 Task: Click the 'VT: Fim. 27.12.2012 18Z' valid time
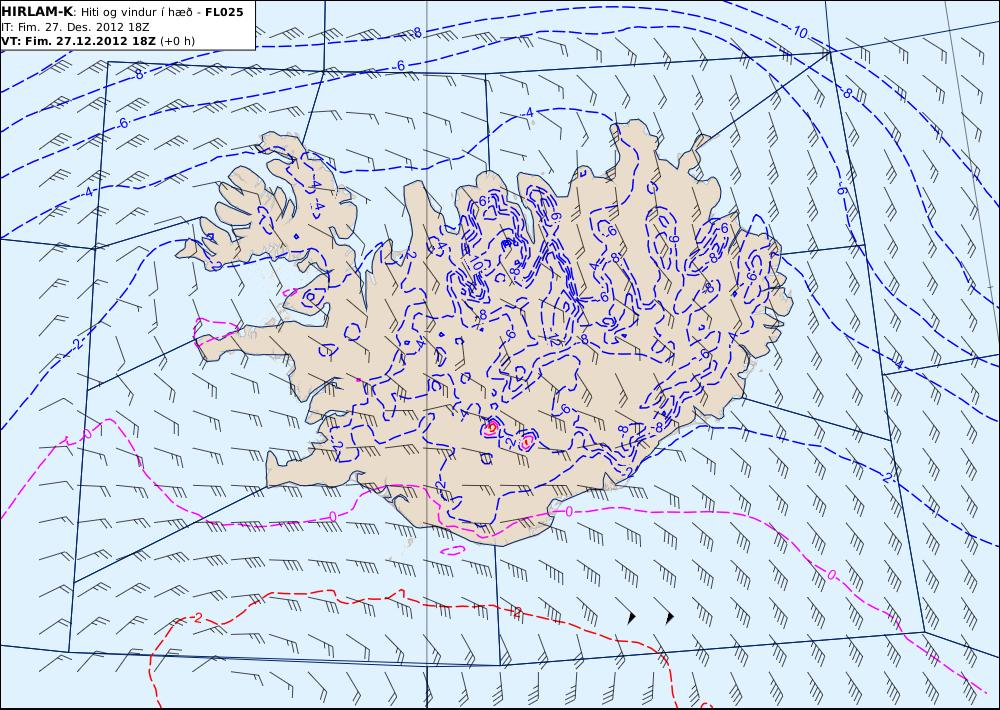(x=78, y=41)
